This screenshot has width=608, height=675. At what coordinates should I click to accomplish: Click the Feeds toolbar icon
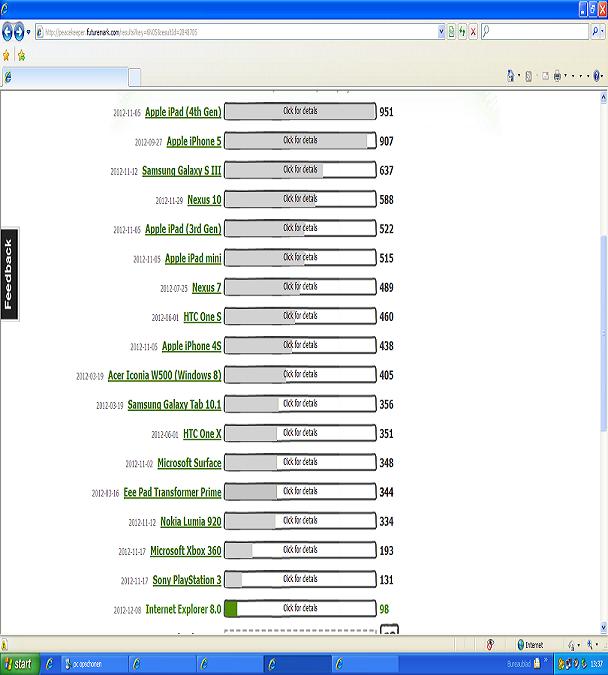pyautogui.click(x=528, y=77)
